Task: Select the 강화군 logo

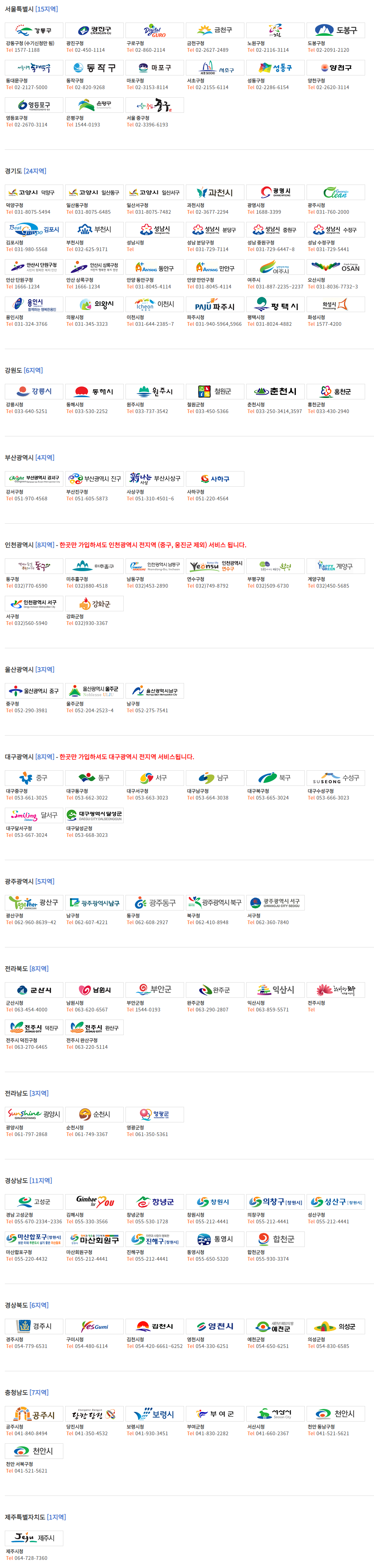Action: (x=94, y=604)
